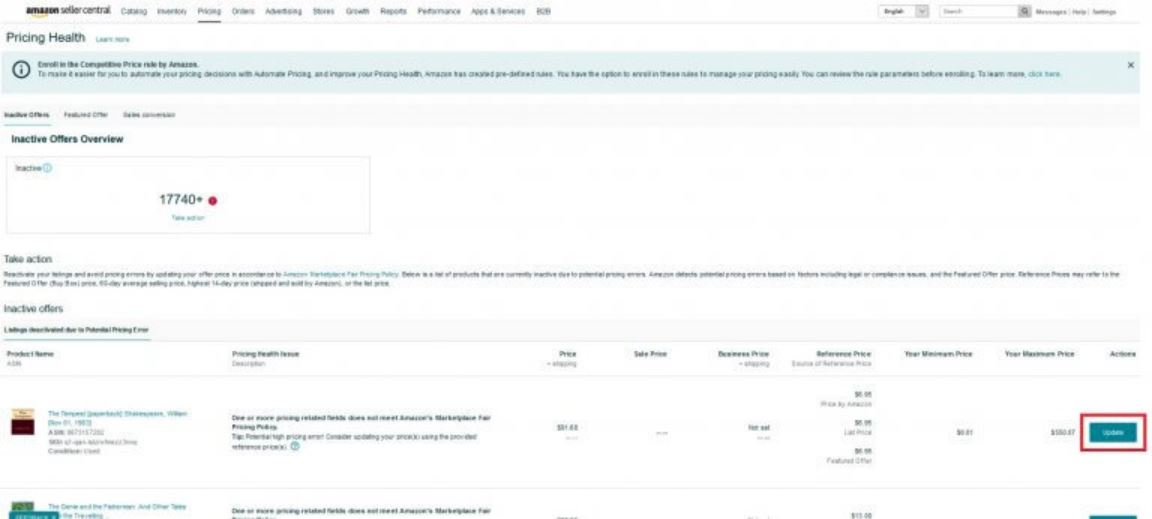
Task: Click the Update button for The Tempest
Action: [1113, 433]
